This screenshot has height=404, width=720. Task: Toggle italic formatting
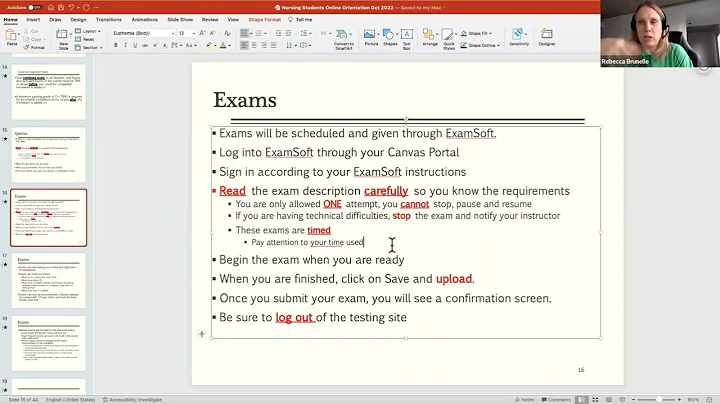[125, 45]
